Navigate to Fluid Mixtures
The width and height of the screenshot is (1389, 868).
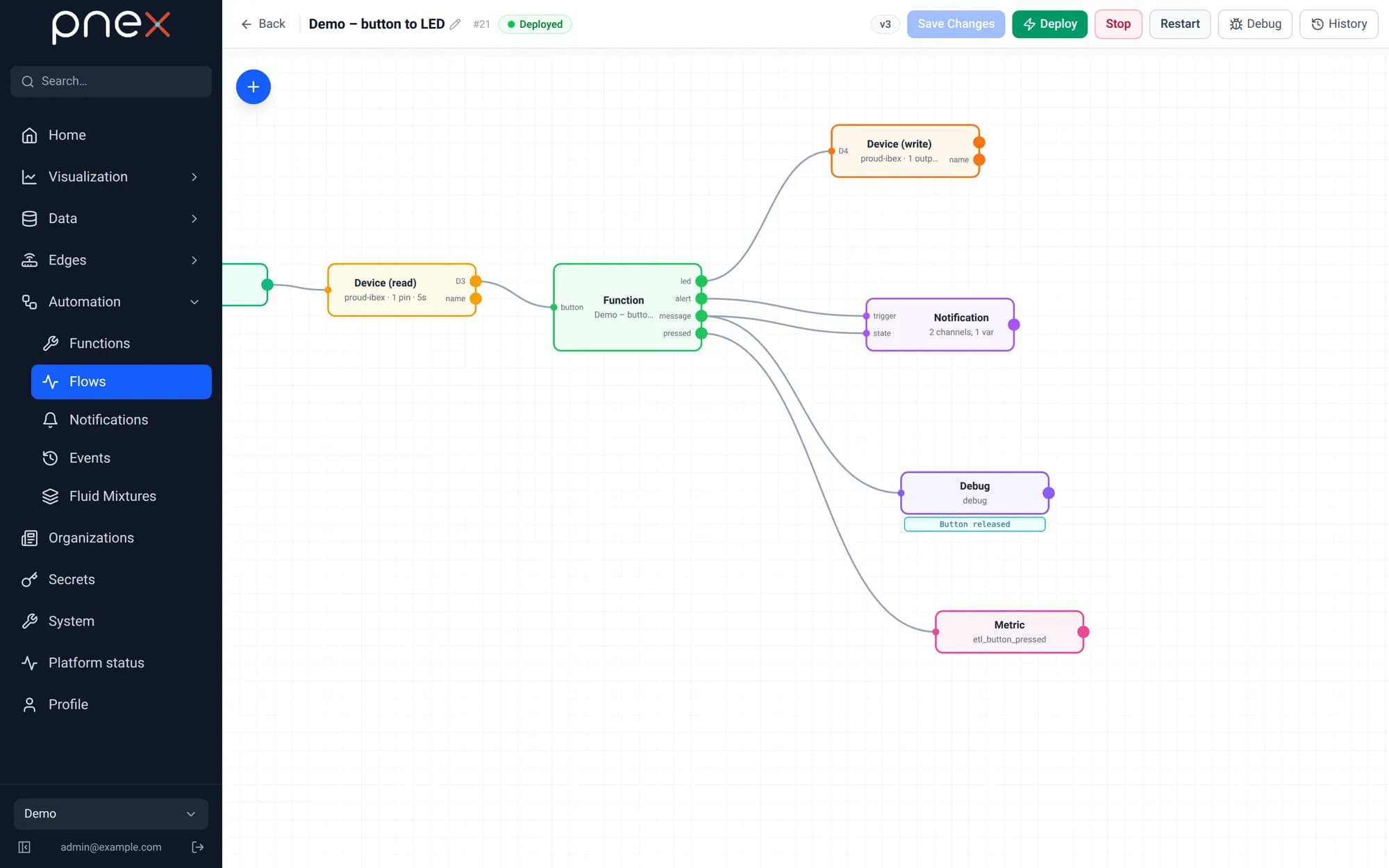coord(122,496)
